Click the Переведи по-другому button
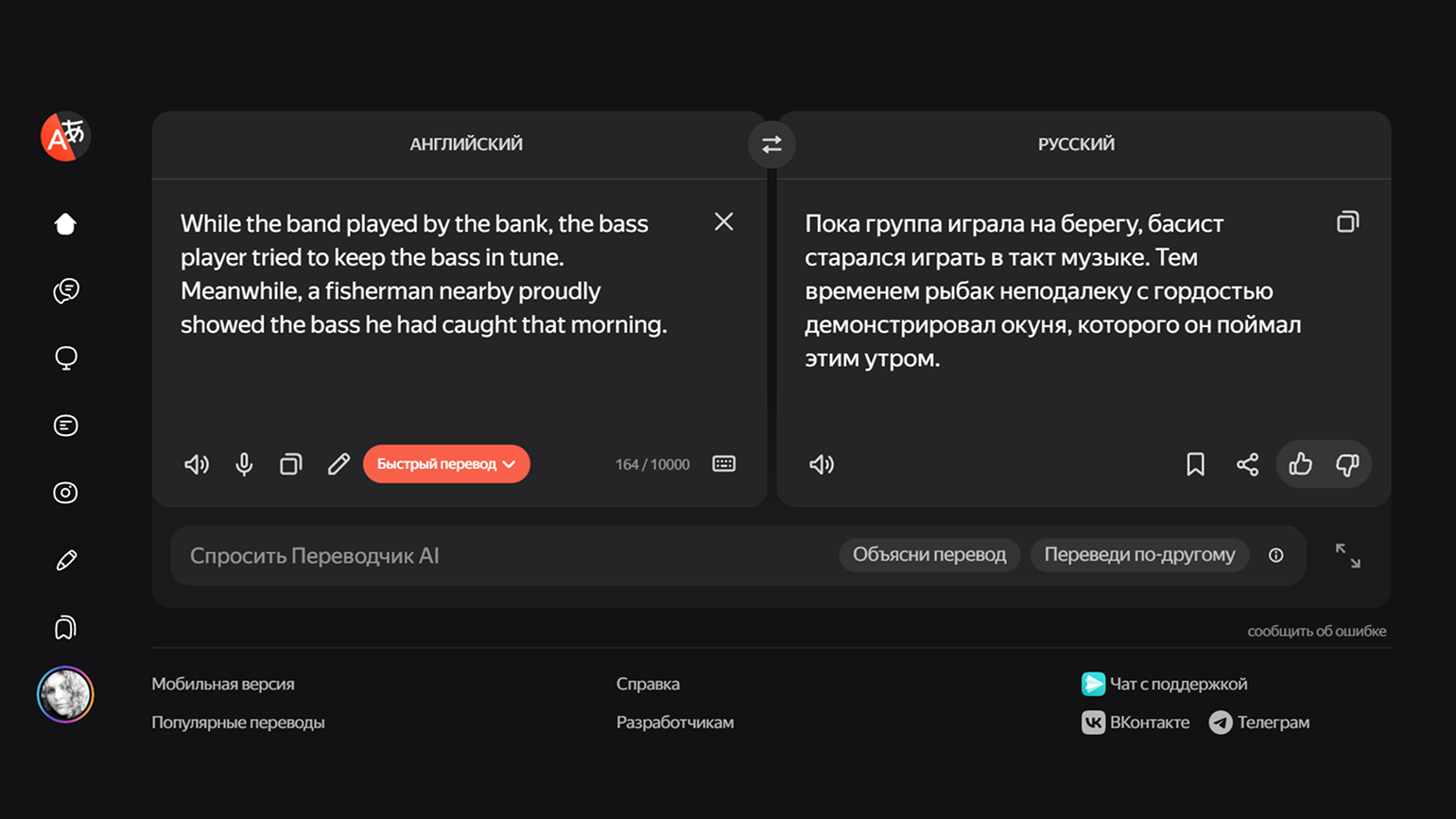 point(1139,555)
